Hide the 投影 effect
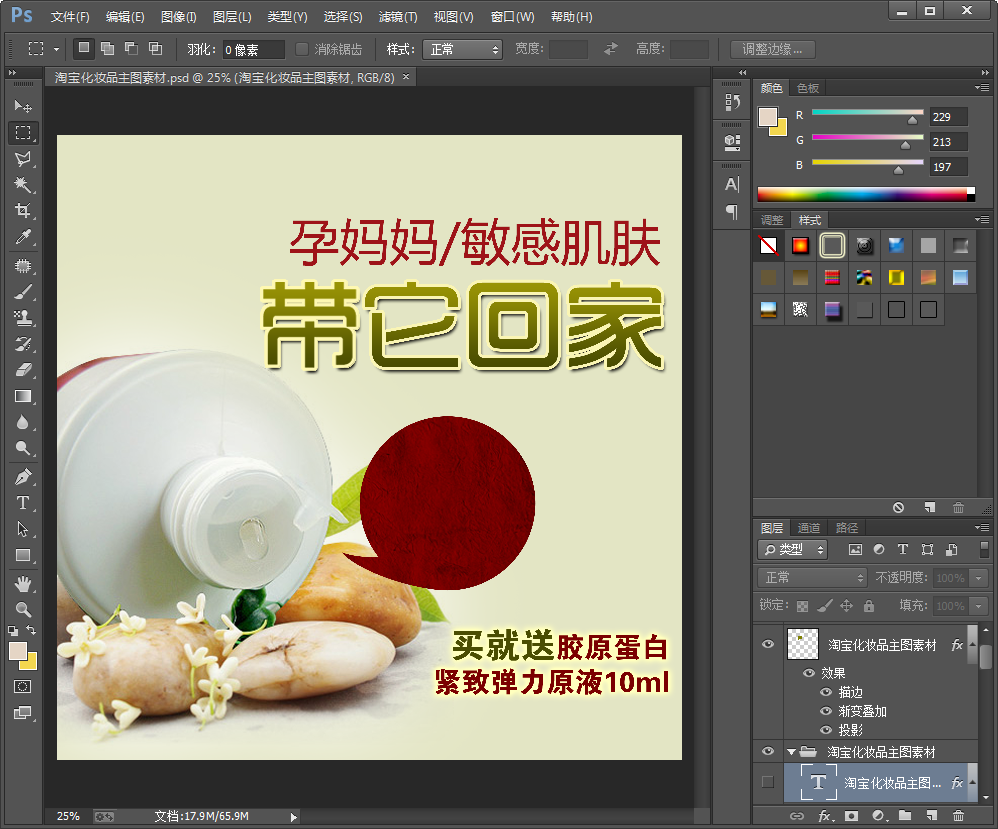Image resolution: width=998 pixels, height=829 pixels. point(826,730)
